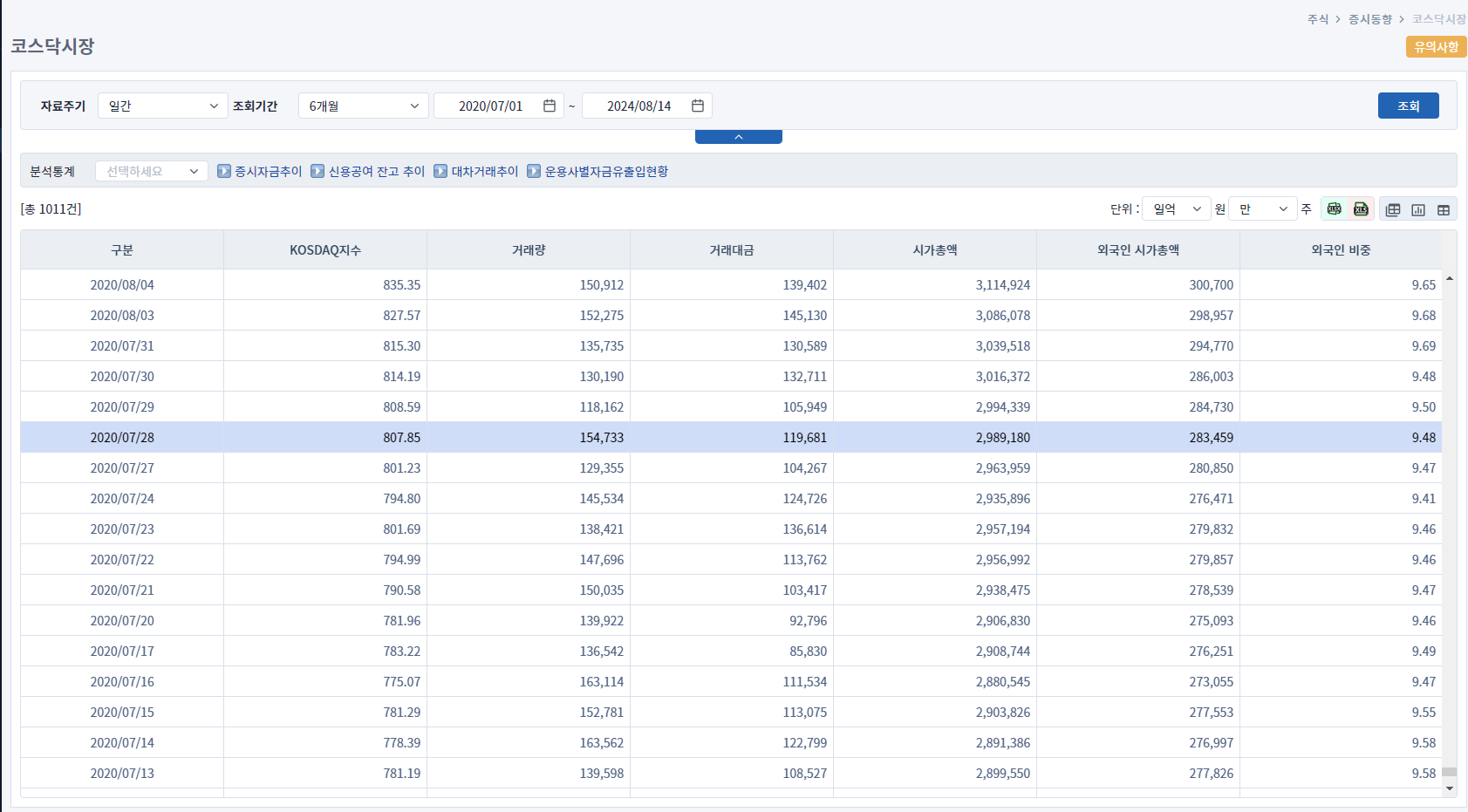Click KOSDAQ index value 775.07
The width and height of the screenshot is (1468, 812).
click(401, 681)
